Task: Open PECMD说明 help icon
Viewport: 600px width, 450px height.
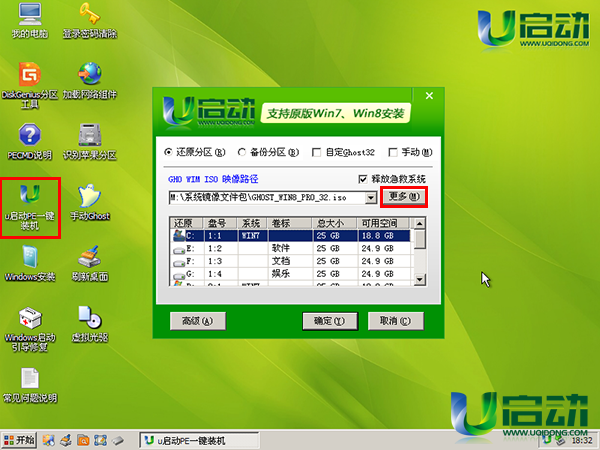Action: pyautogui.click(x=30, y=142)
